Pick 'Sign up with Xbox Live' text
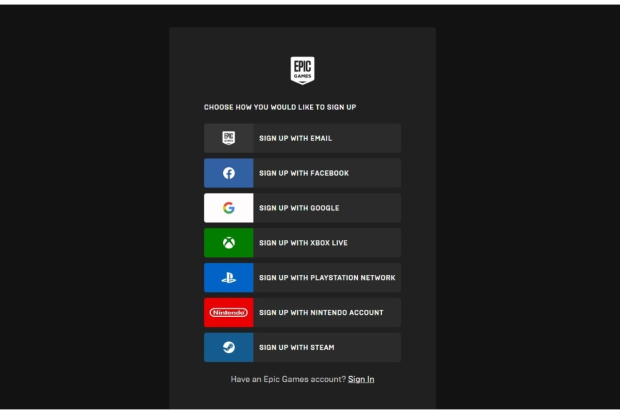 pos(303,243)
